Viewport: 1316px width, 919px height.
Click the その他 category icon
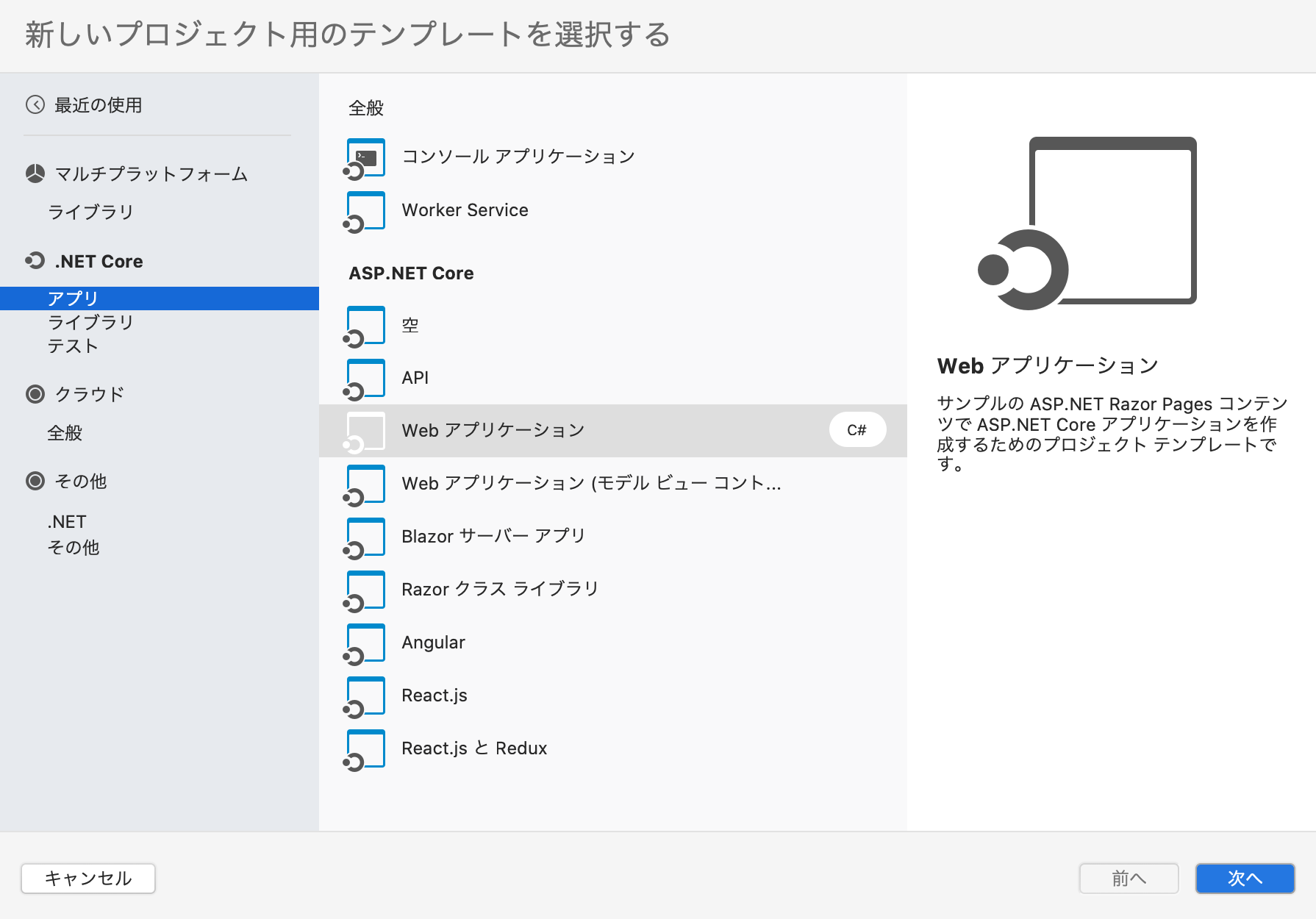click(35, 481)
